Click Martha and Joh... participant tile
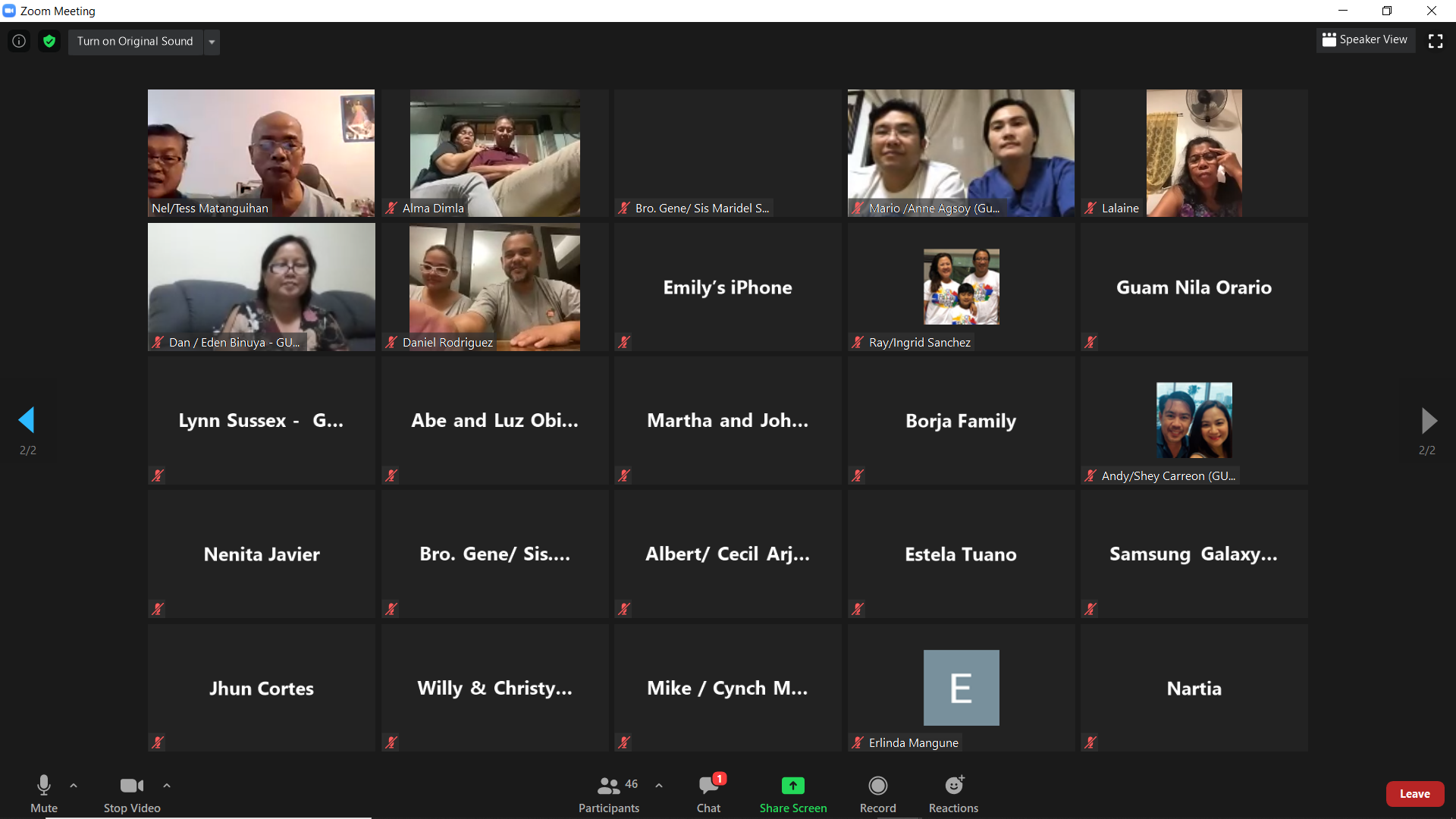The image size is (1456, 819). click(x=728, y=420)
